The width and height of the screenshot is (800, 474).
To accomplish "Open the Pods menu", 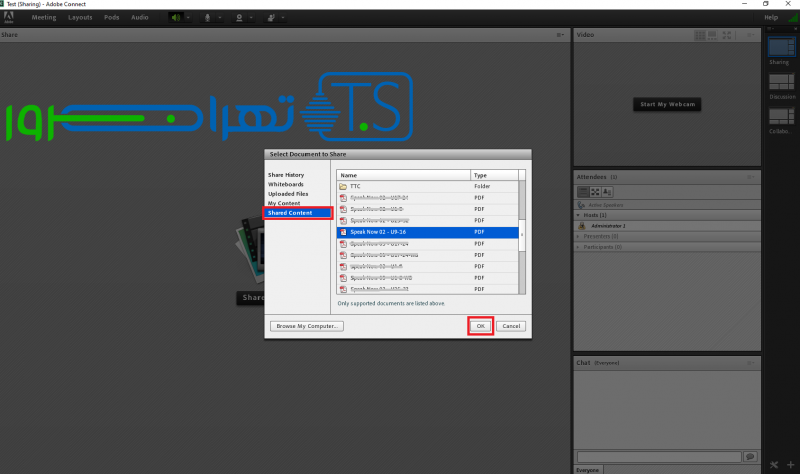I will tap(112, 17).
